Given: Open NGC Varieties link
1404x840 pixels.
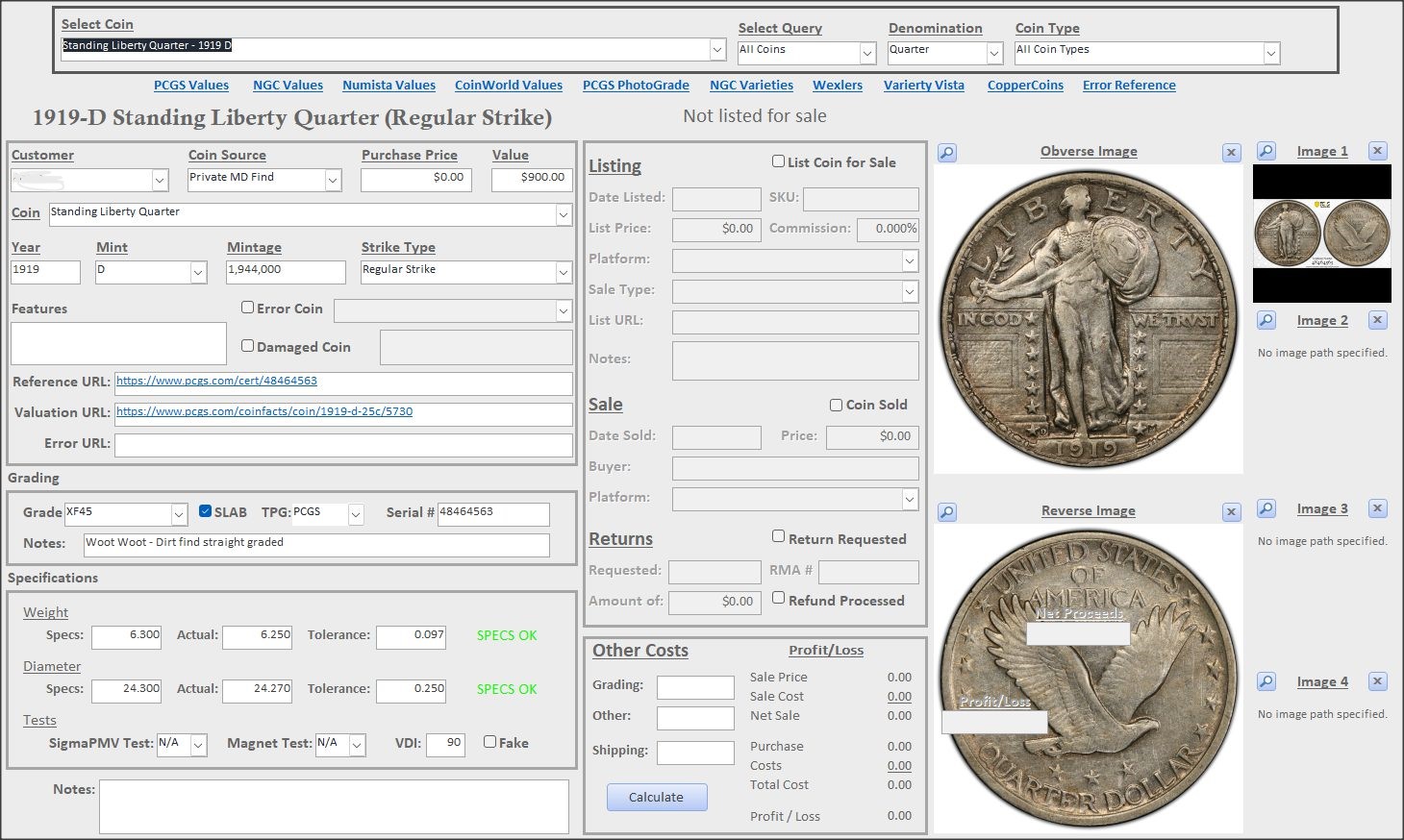Looking at the screenshot, I should pyautogui.click(x=751, y=85).
